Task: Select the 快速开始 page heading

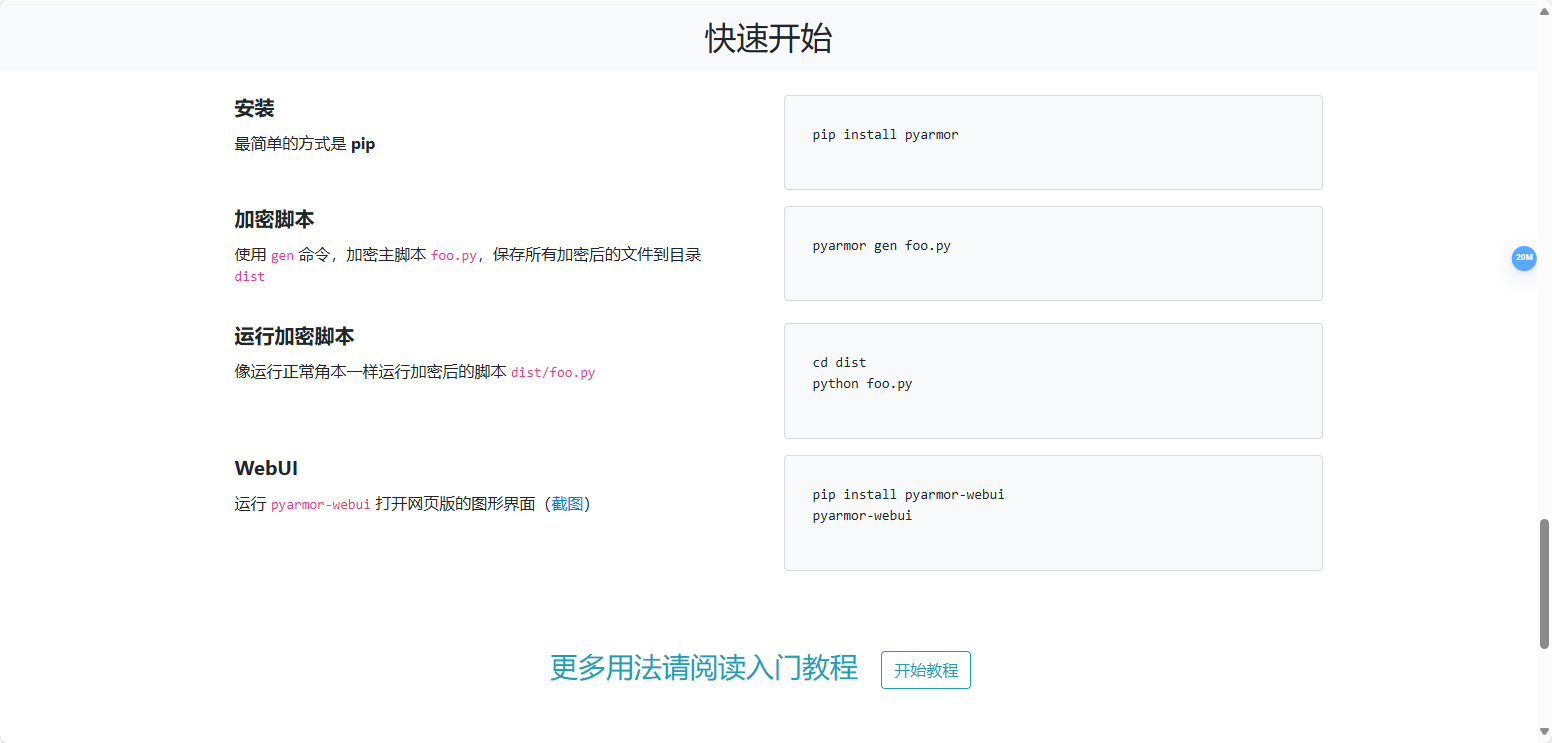Action: pyautogui.click(x=768, y=38)
